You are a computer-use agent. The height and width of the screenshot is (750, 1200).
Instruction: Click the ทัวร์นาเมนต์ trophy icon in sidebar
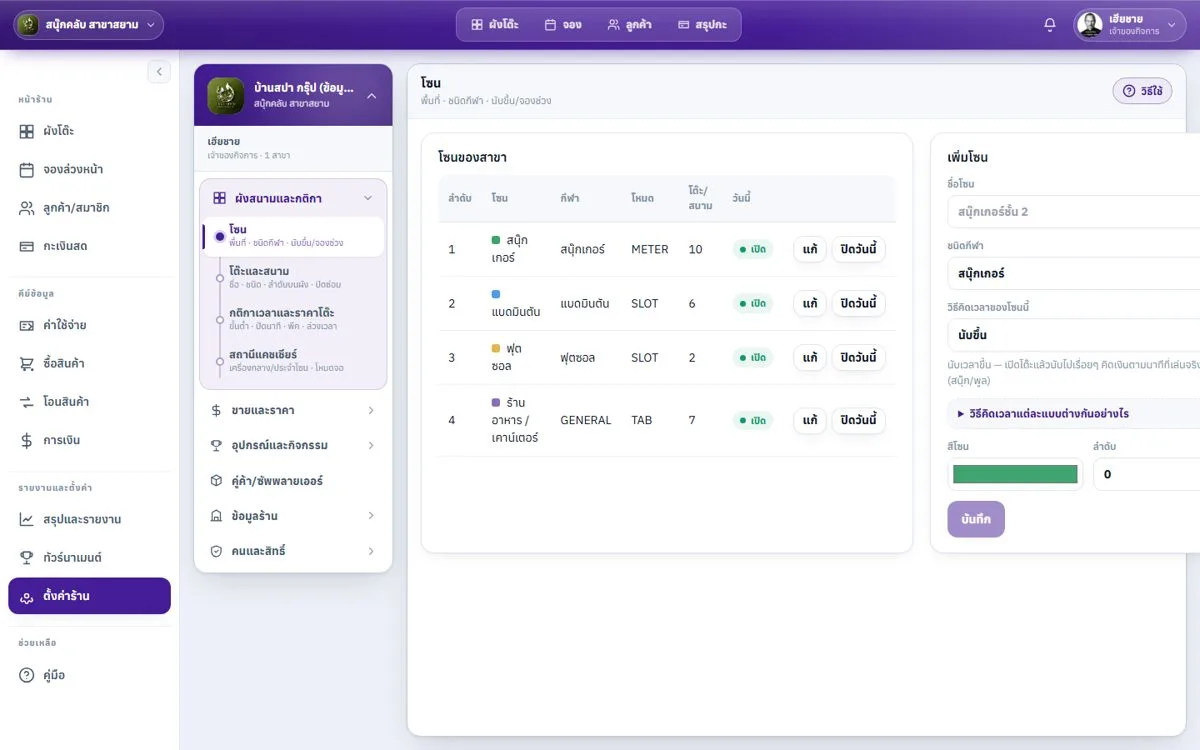coord(27,558)
